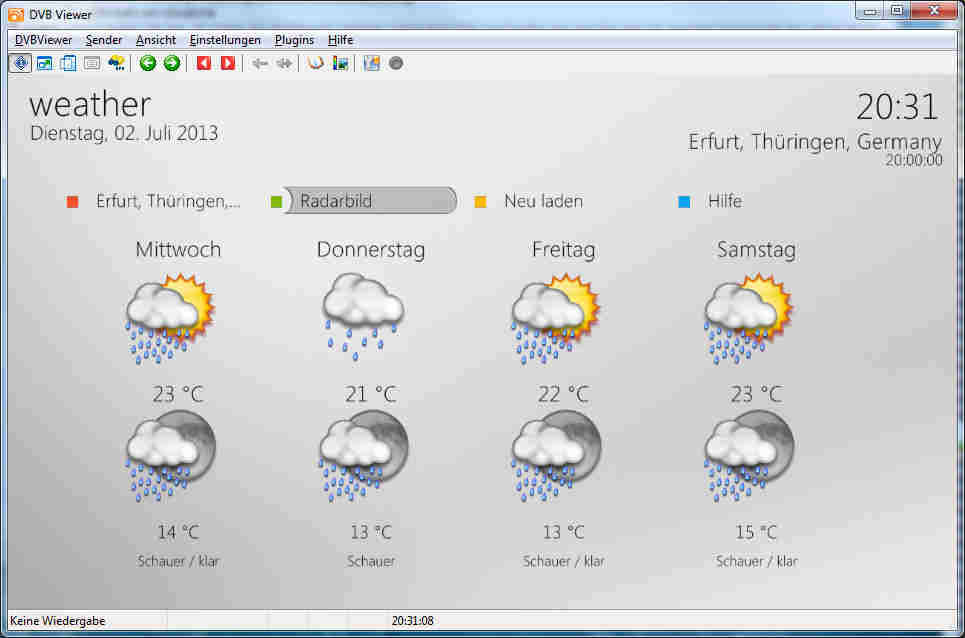965x638 pixels.
Task: Click the red right arrow toolbar button
Action: click(x=228, y=63)
